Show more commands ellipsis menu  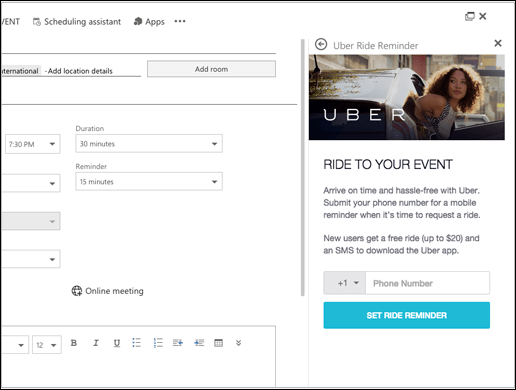pyautogui.click(x=180, y=21)
